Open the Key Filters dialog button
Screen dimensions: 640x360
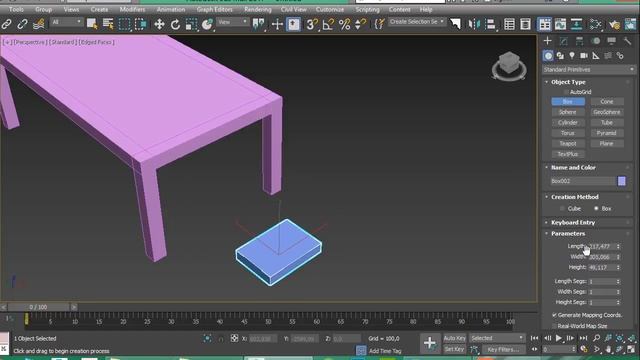point(503,349)
